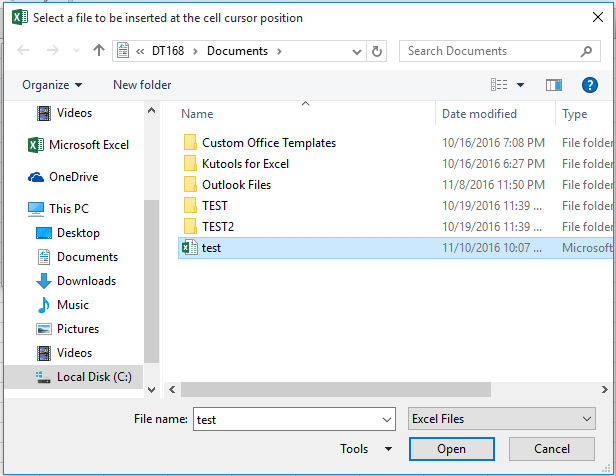Open the Help question mark icon
Viewport: 616px width, 476px height.
[x=588, y=85]
